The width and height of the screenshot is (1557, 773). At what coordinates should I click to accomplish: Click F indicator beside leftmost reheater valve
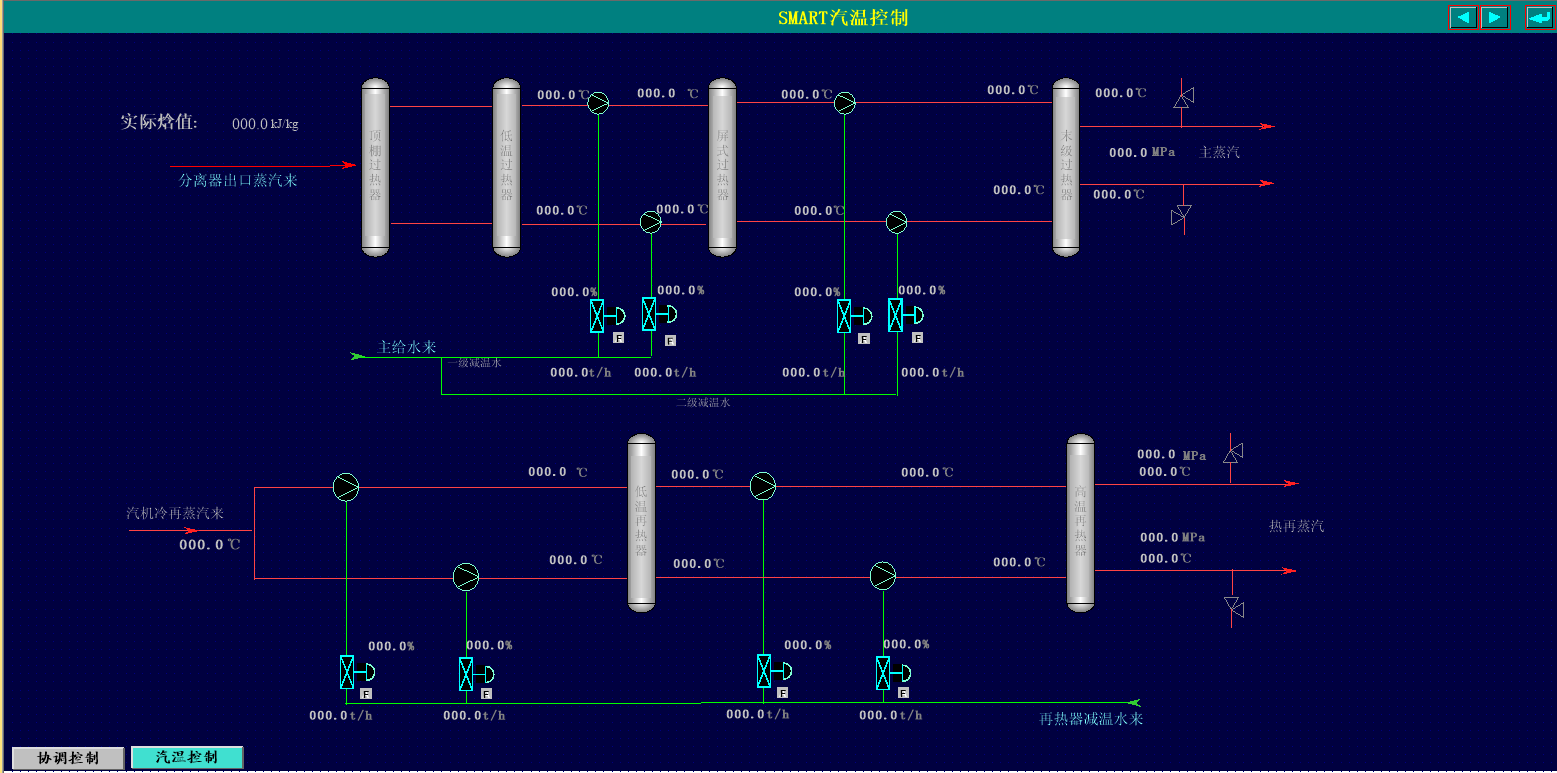pos(366,693)
